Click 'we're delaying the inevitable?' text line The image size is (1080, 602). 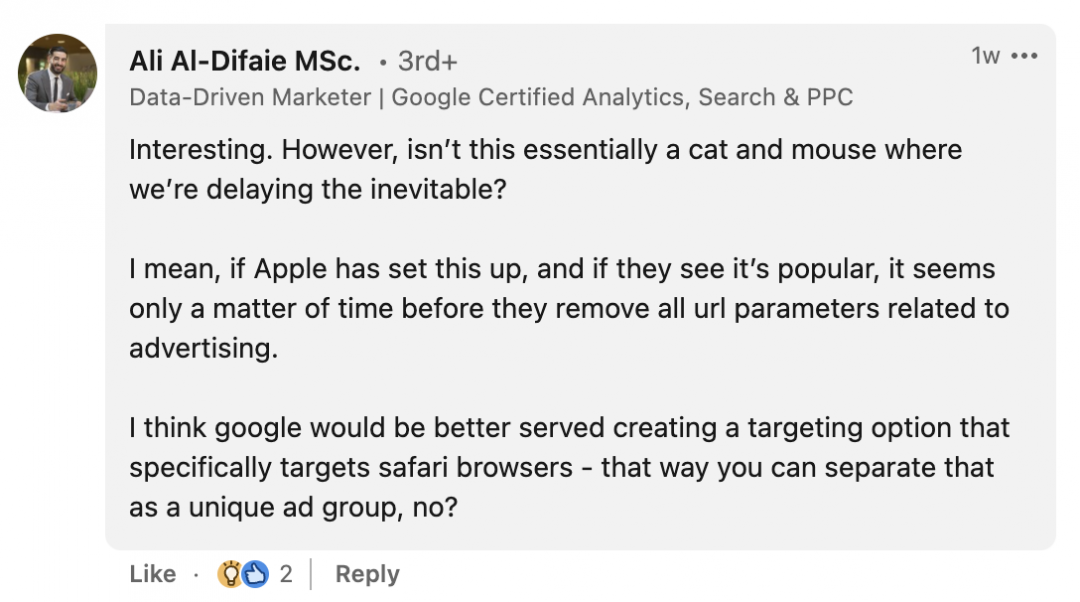(318, 189)
